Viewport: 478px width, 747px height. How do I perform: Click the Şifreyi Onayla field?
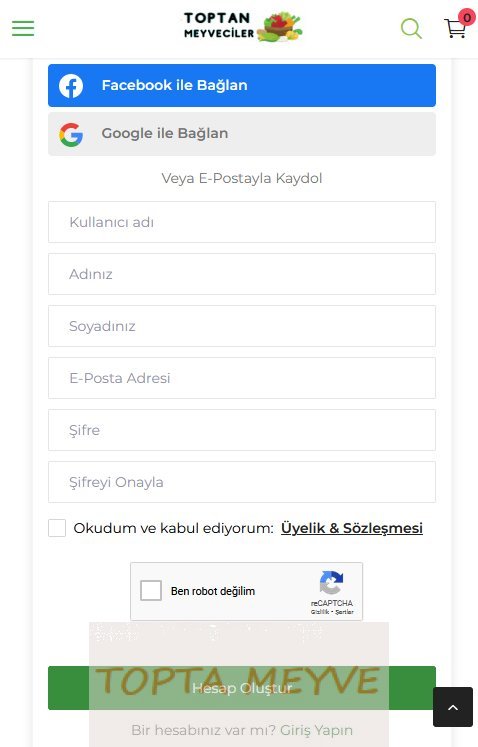coord(242,482)
